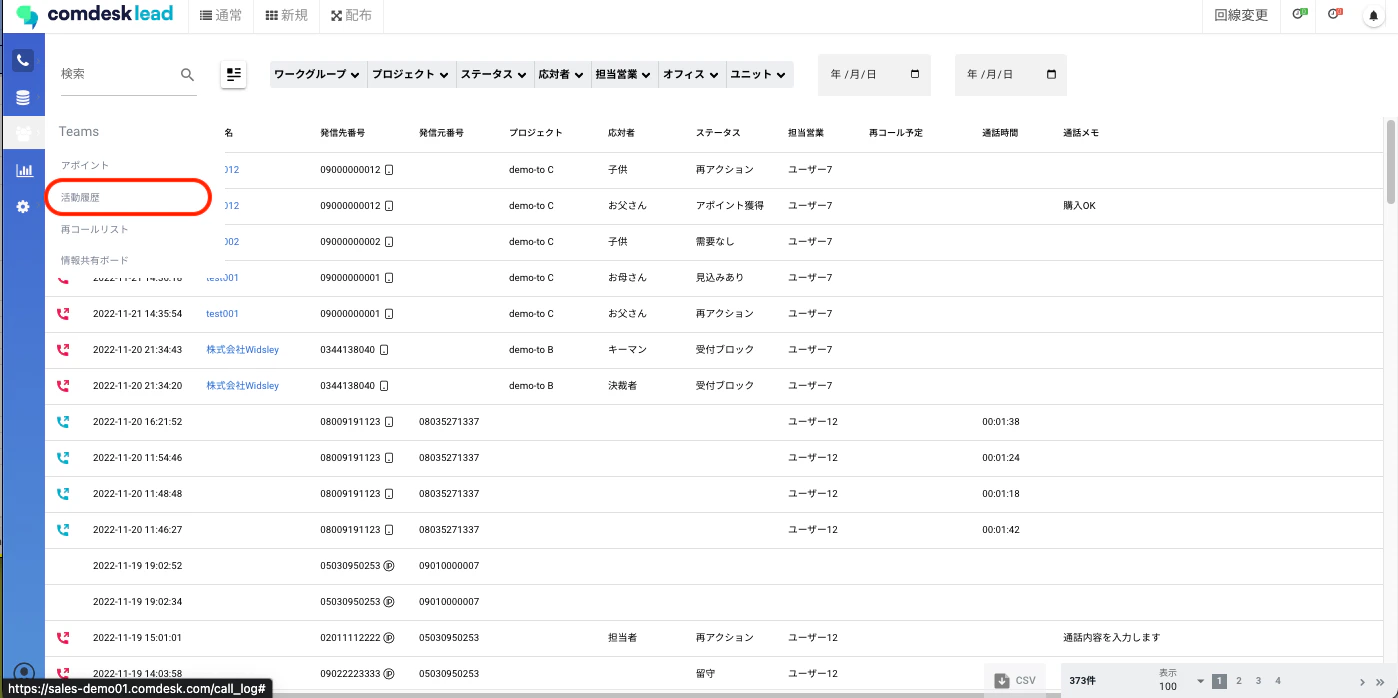Click device icon in 2022-11-20 16:21:52 row
Image resolution: width=1398 pixels, height=698 pixels.
click(x=389, y=421)
